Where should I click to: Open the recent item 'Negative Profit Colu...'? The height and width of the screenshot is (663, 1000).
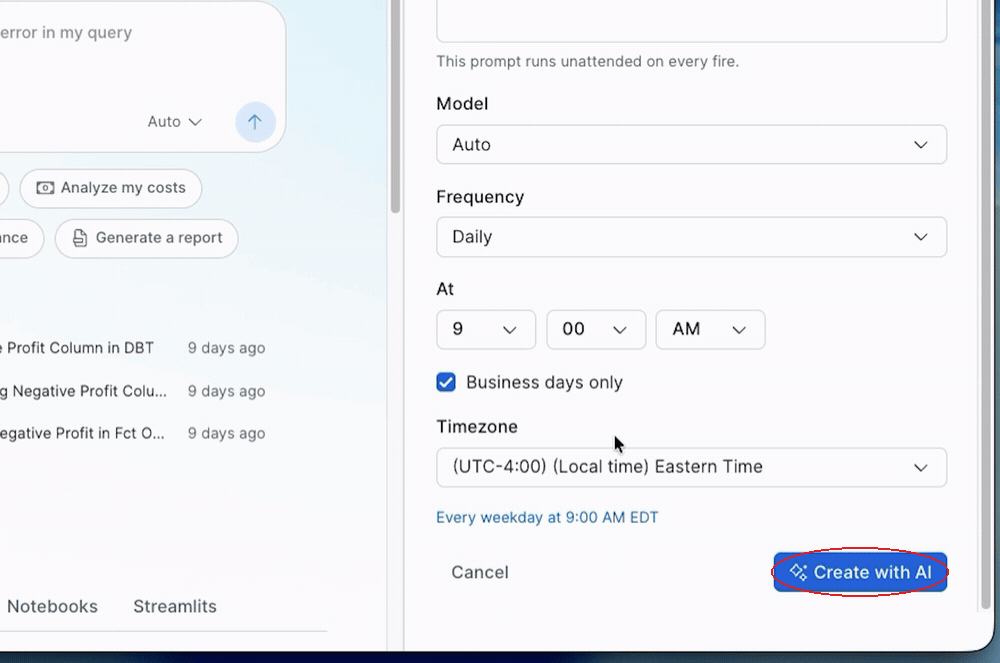[x=133, y=391]
